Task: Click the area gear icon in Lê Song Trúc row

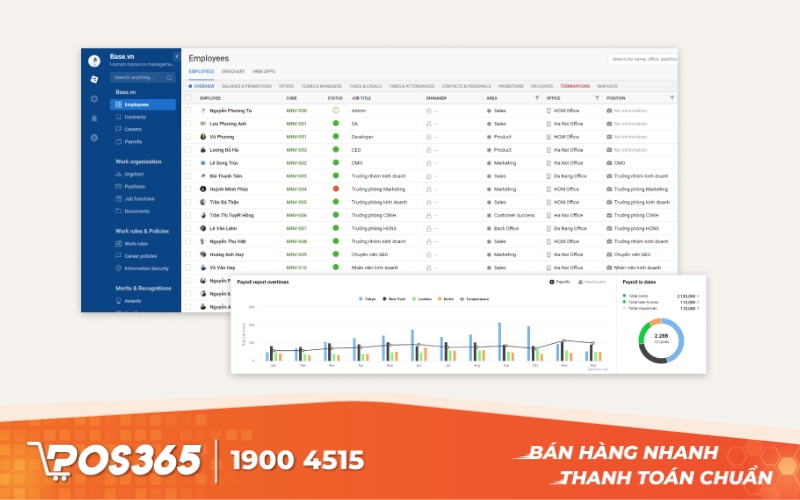Action: tap(489, 163)
